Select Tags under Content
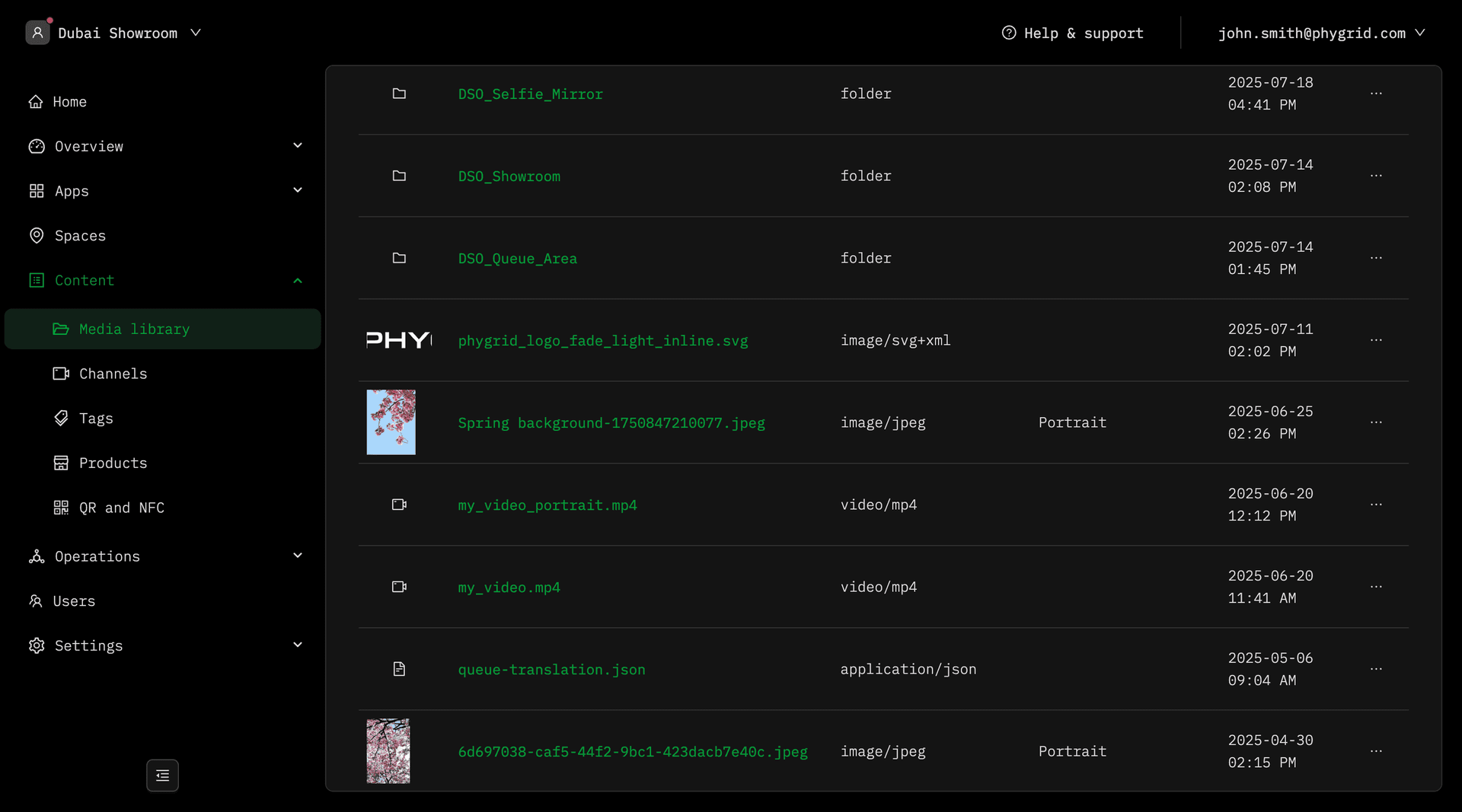1462x812 pixels. click(96, 419)
